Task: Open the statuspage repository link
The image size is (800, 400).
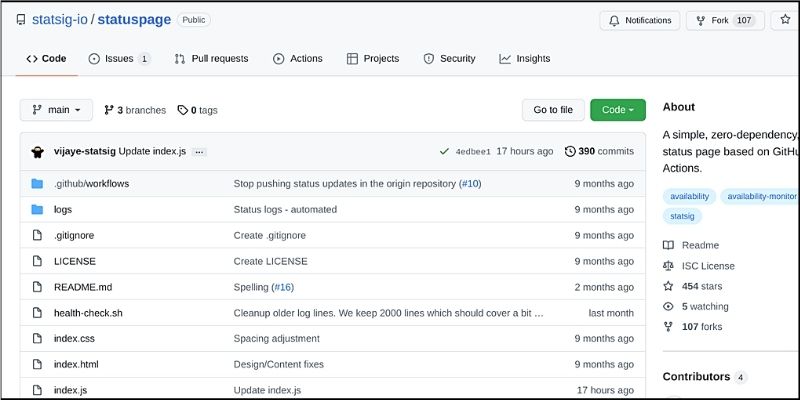Action: pyautogui.click(x=134, y=20)
